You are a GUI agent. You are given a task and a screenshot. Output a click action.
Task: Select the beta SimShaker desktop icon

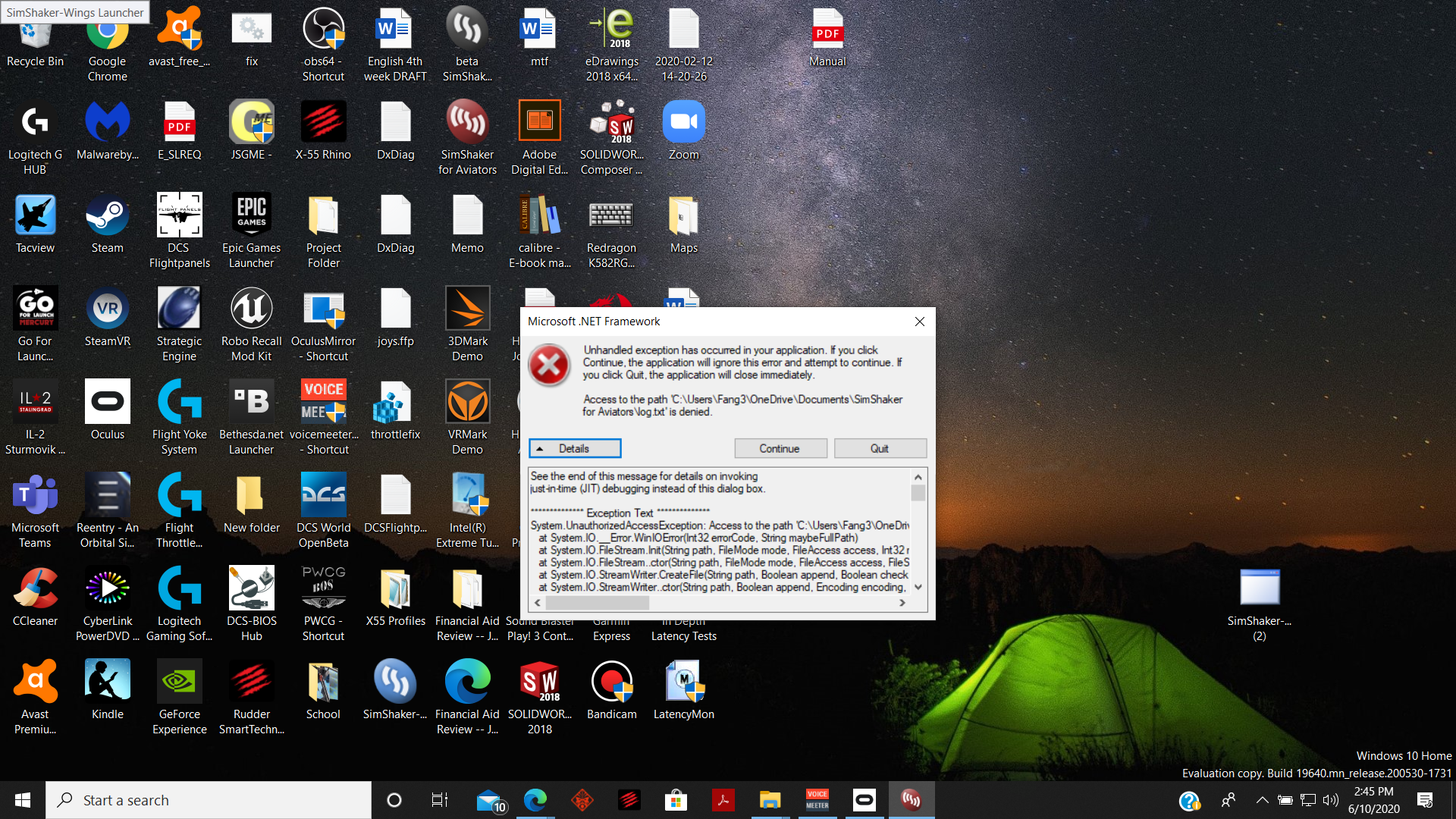click(x=467, y=45)
